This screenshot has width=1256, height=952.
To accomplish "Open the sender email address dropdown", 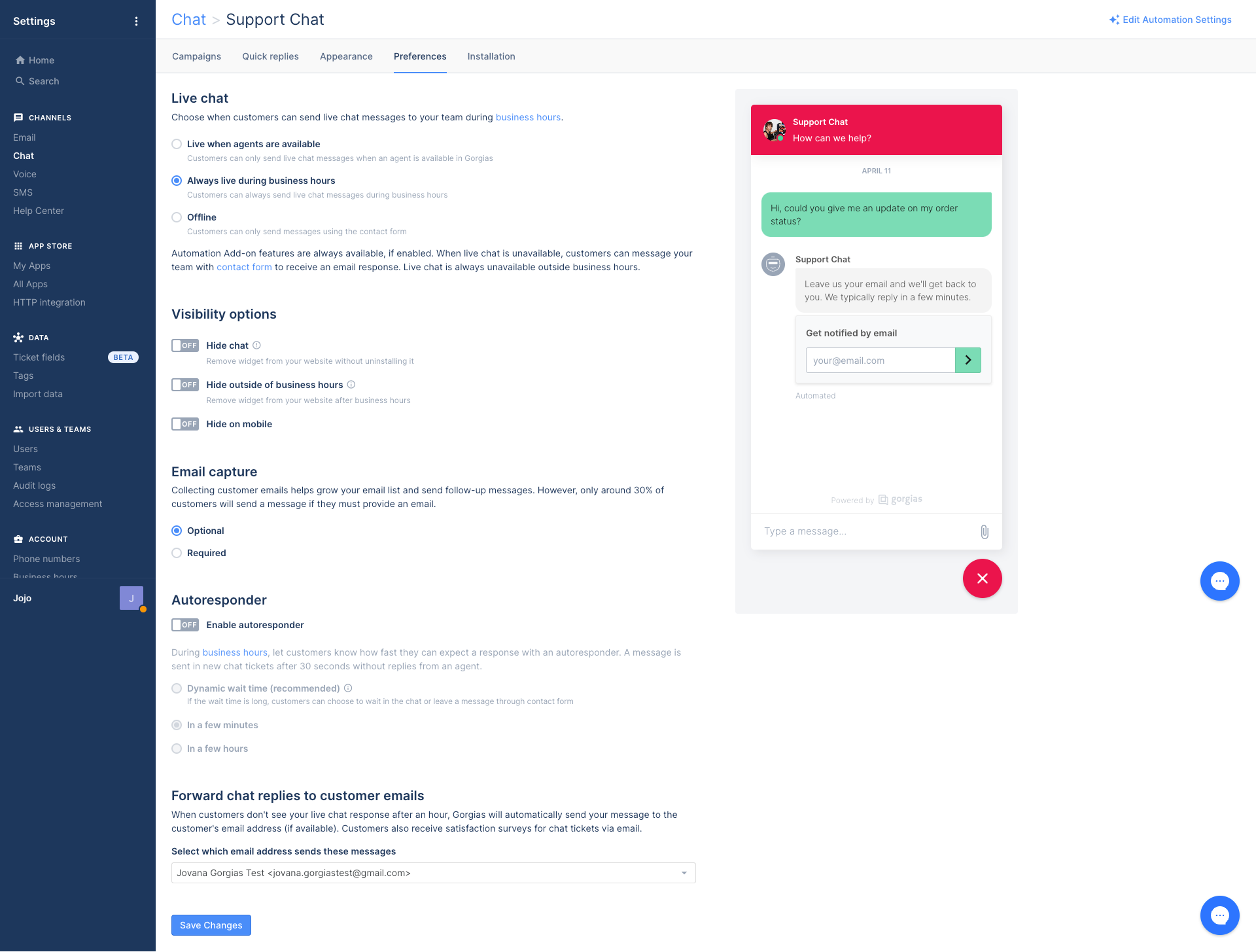I will coord(434,873).
